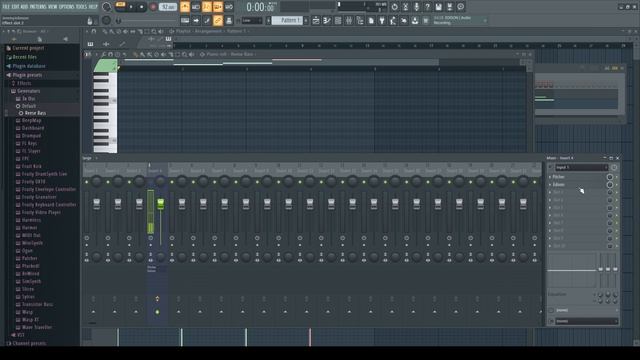Toggle wait for input icon
640x360 pixels.
[196, 7]
